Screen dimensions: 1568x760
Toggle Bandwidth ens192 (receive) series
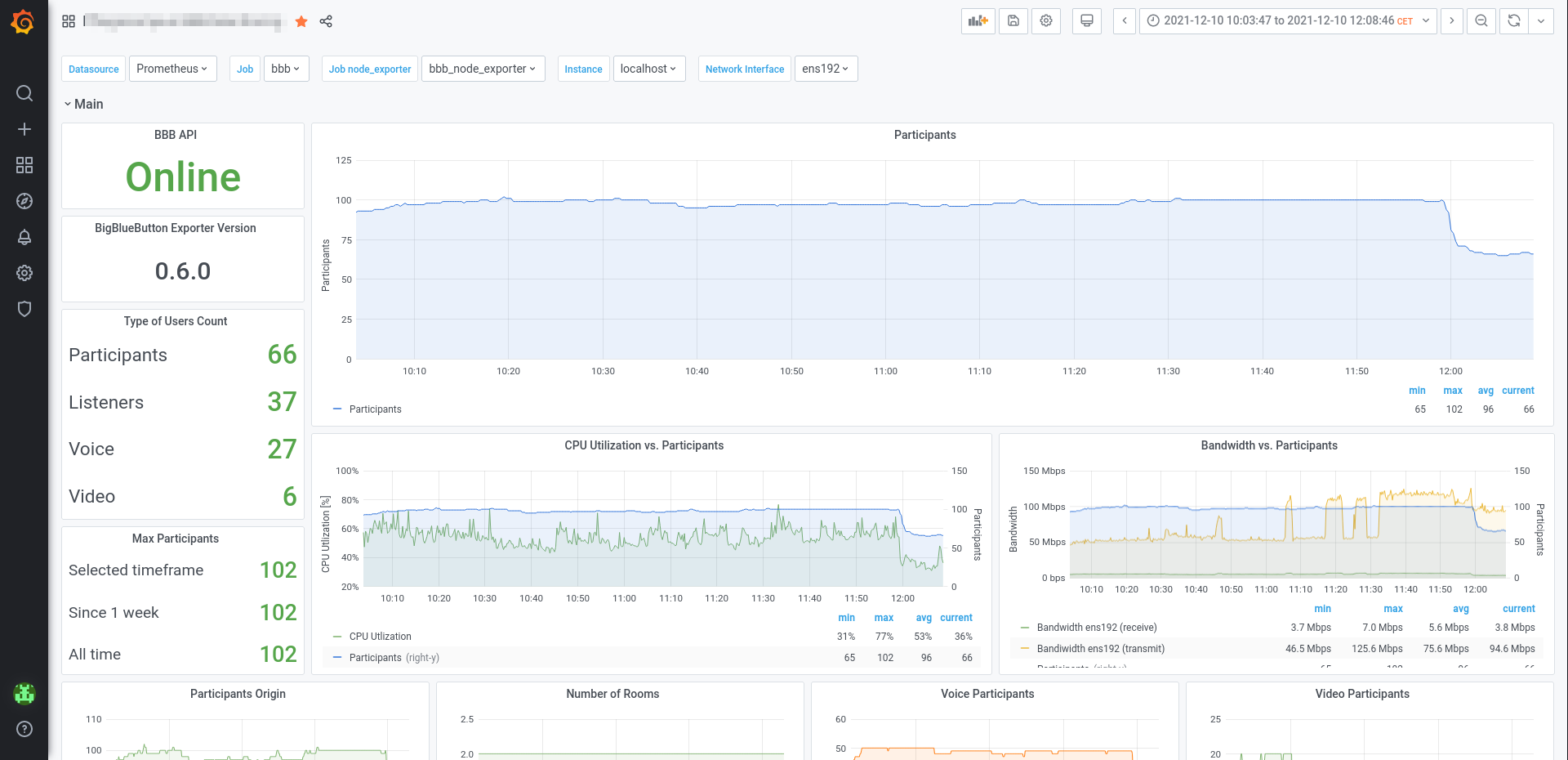coord(1097,628)
